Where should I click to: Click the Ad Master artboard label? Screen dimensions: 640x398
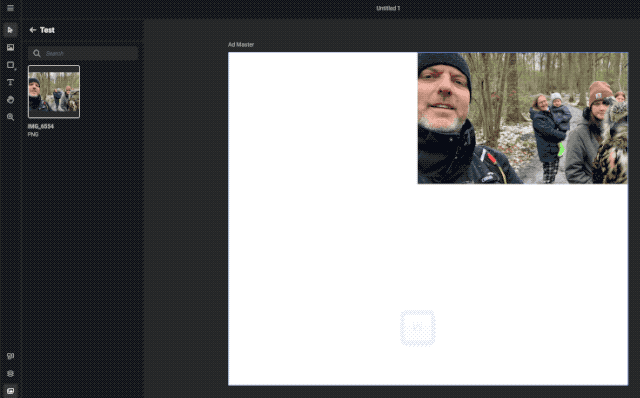click(241, 44)
